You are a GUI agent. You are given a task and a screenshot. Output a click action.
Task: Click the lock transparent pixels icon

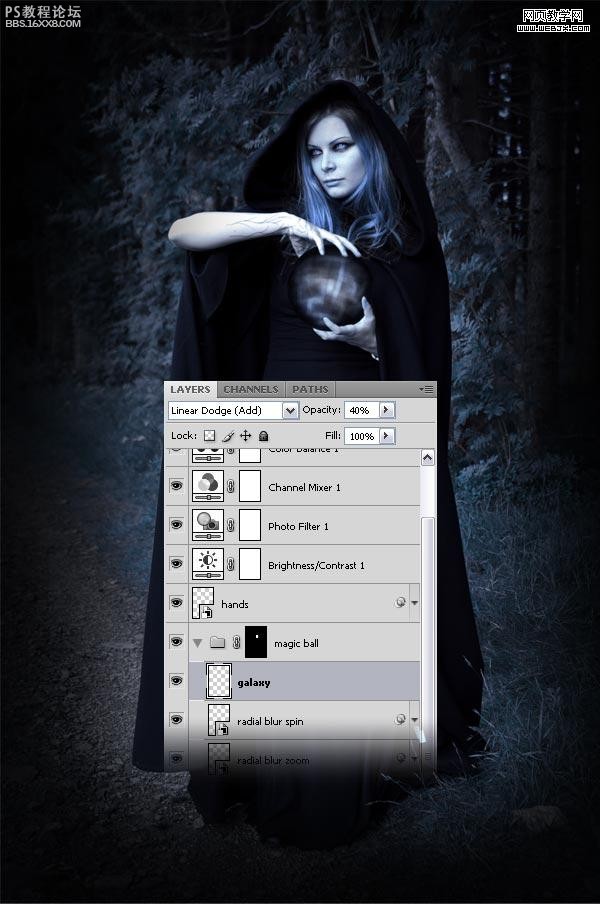pyautogui.click(x=210, y=436)
